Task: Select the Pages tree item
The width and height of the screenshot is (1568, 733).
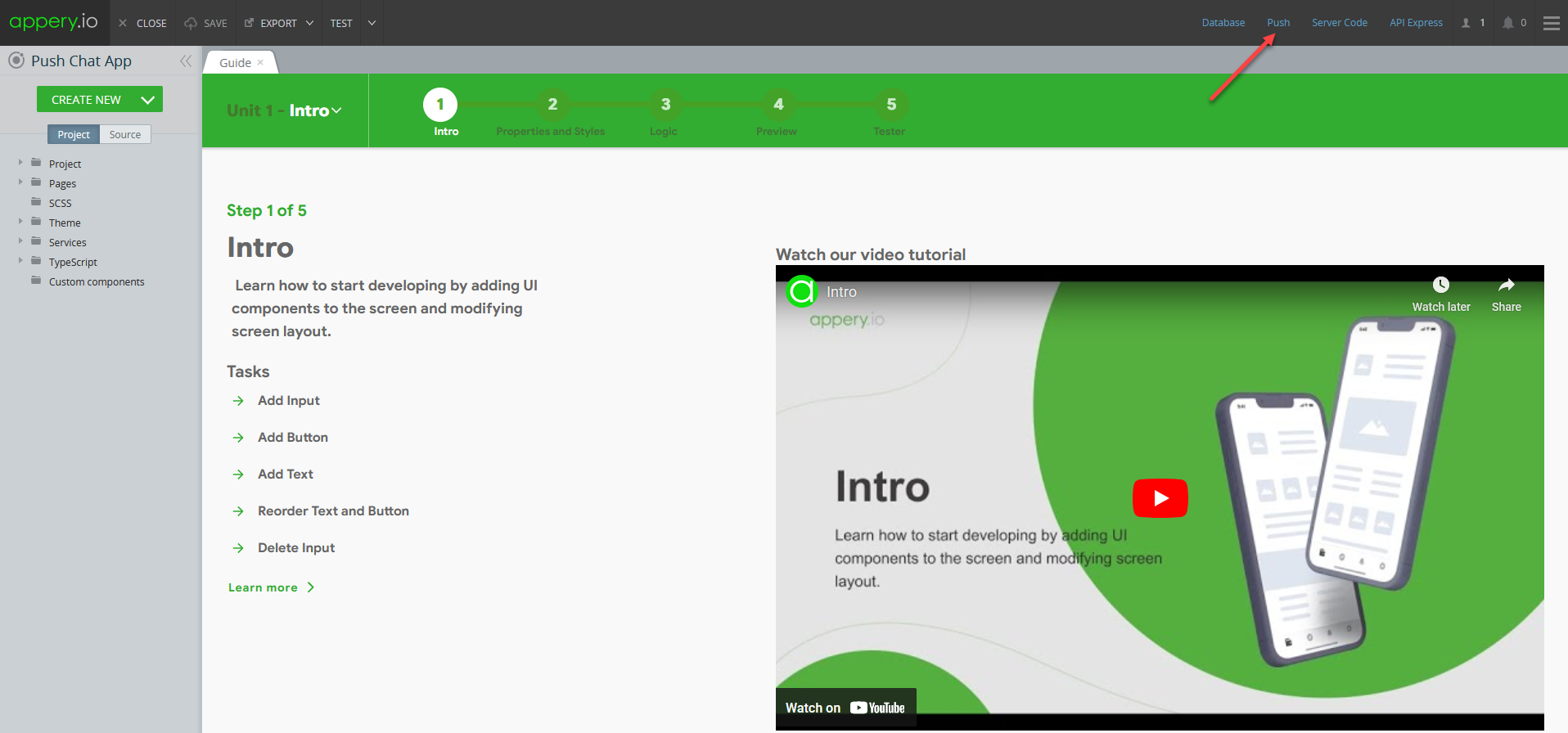Action: click(62, 183)
